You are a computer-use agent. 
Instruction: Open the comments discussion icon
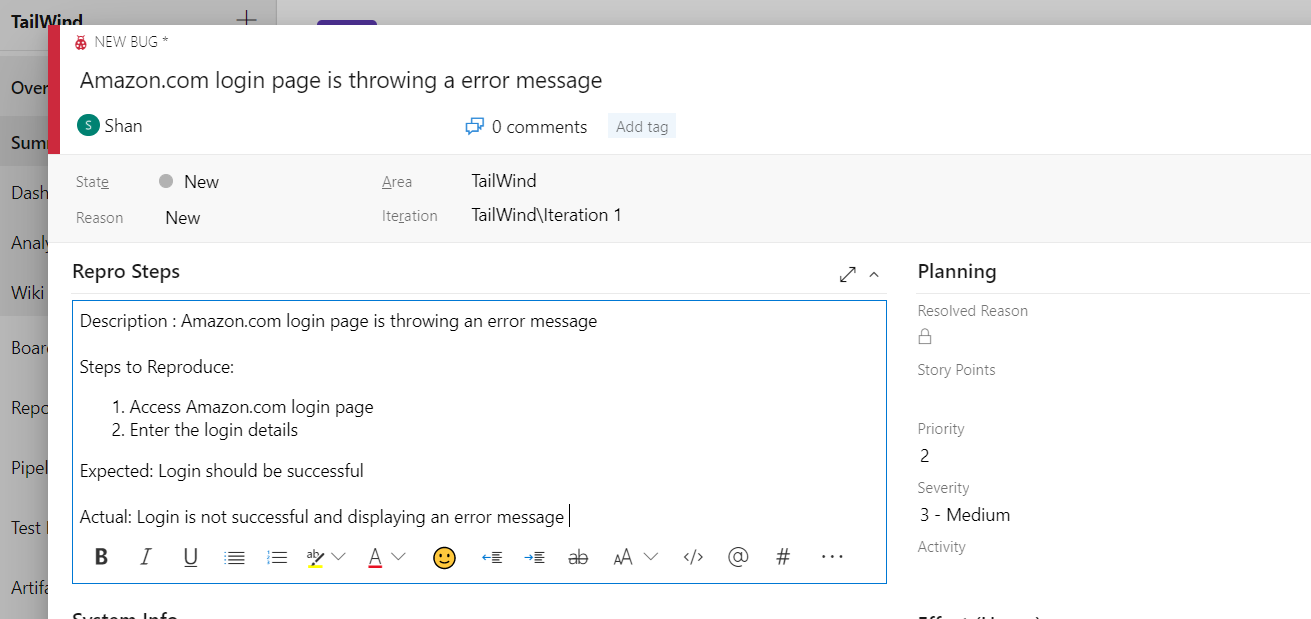click(475, 127)
